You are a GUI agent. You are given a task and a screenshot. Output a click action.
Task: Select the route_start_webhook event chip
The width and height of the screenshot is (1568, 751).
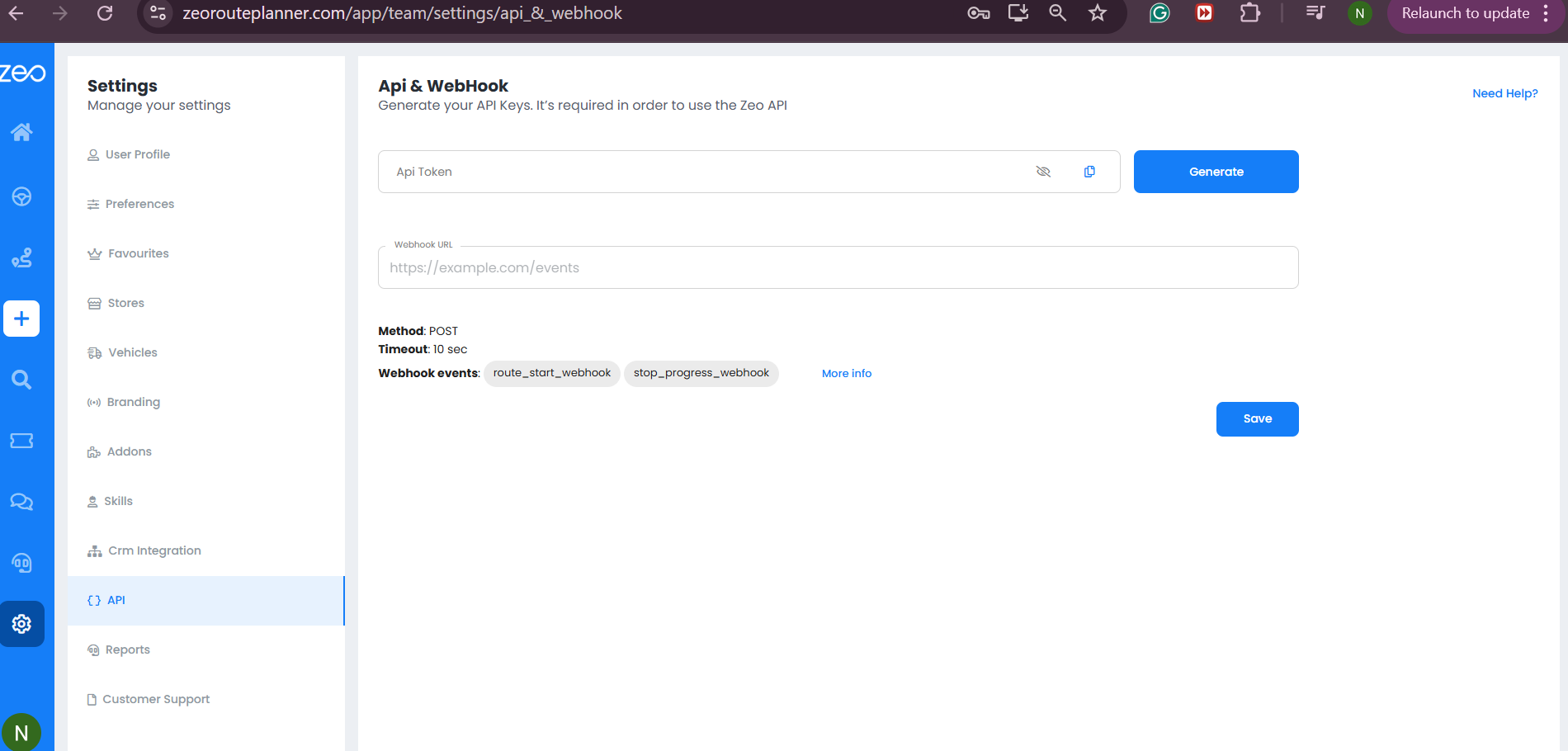coord(551,373)
